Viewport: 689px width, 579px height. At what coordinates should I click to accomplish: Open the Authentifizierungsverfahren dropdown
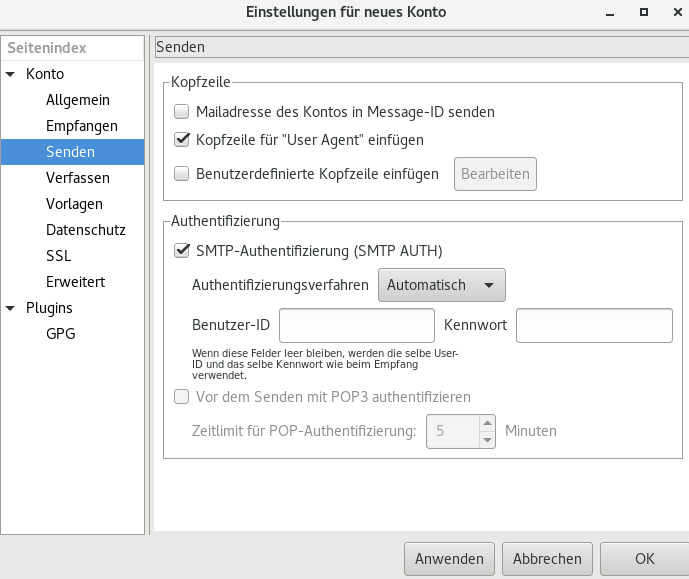click(x=441, y=285)
